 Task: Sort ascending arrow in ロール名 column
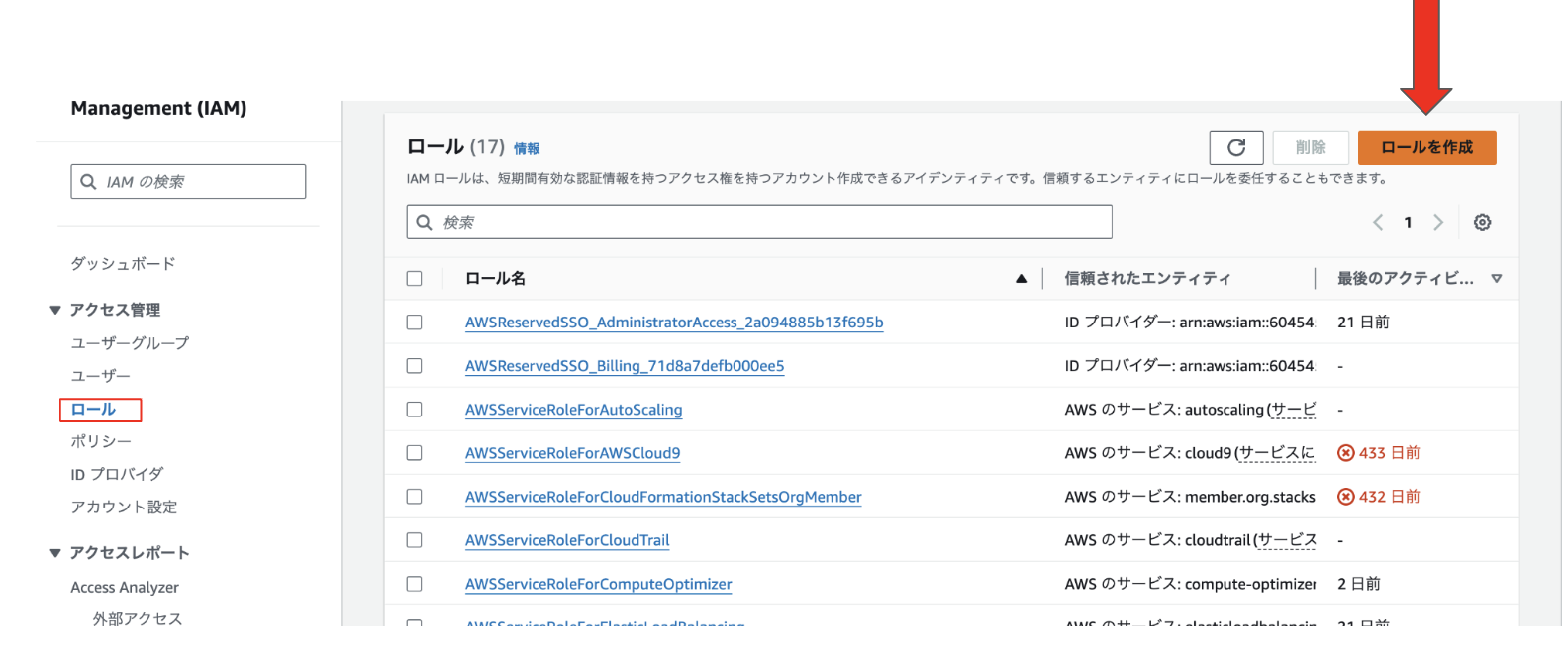(1021, 279)
